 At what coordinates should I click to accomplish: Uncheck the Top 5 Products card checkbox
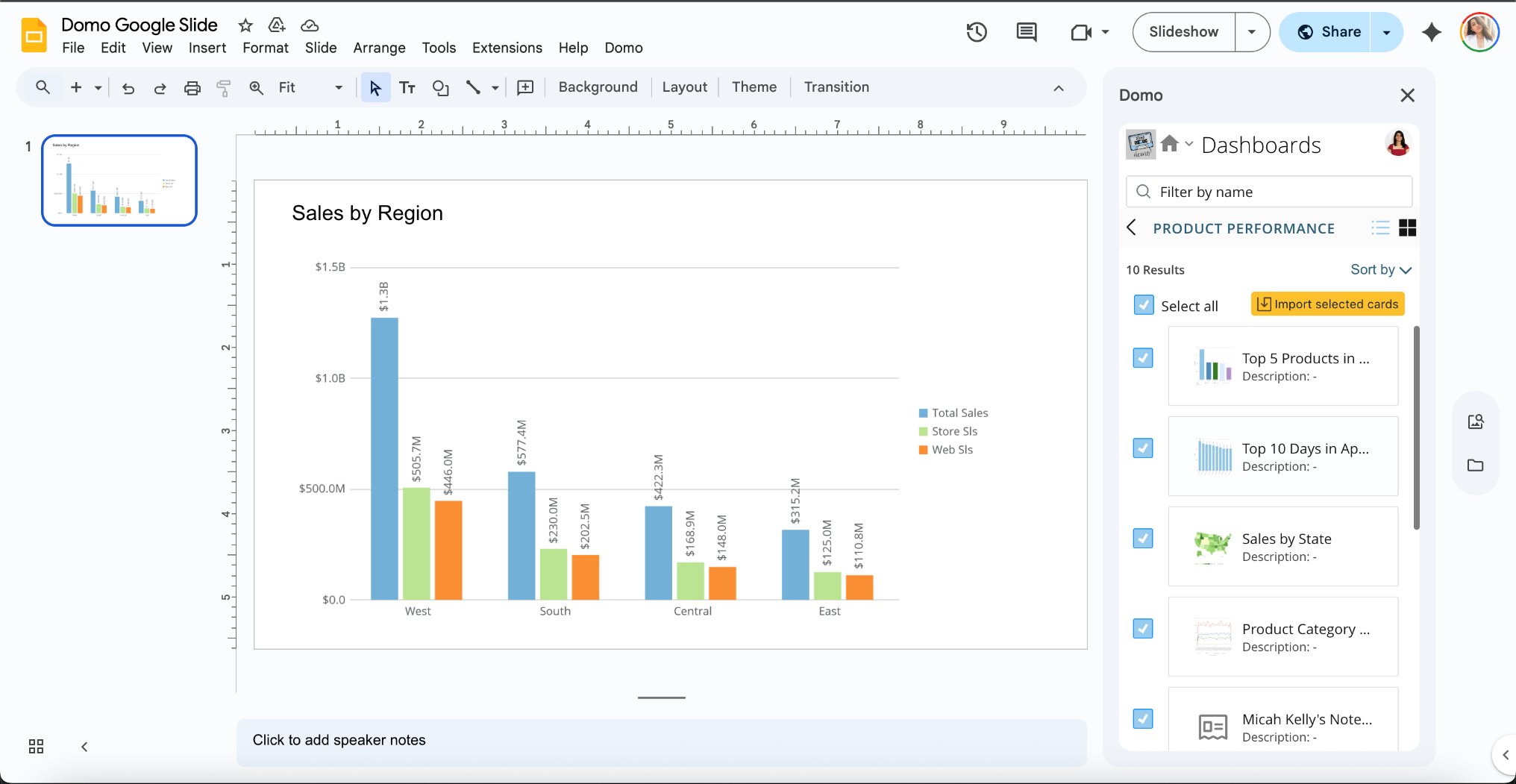(1142, 358)
